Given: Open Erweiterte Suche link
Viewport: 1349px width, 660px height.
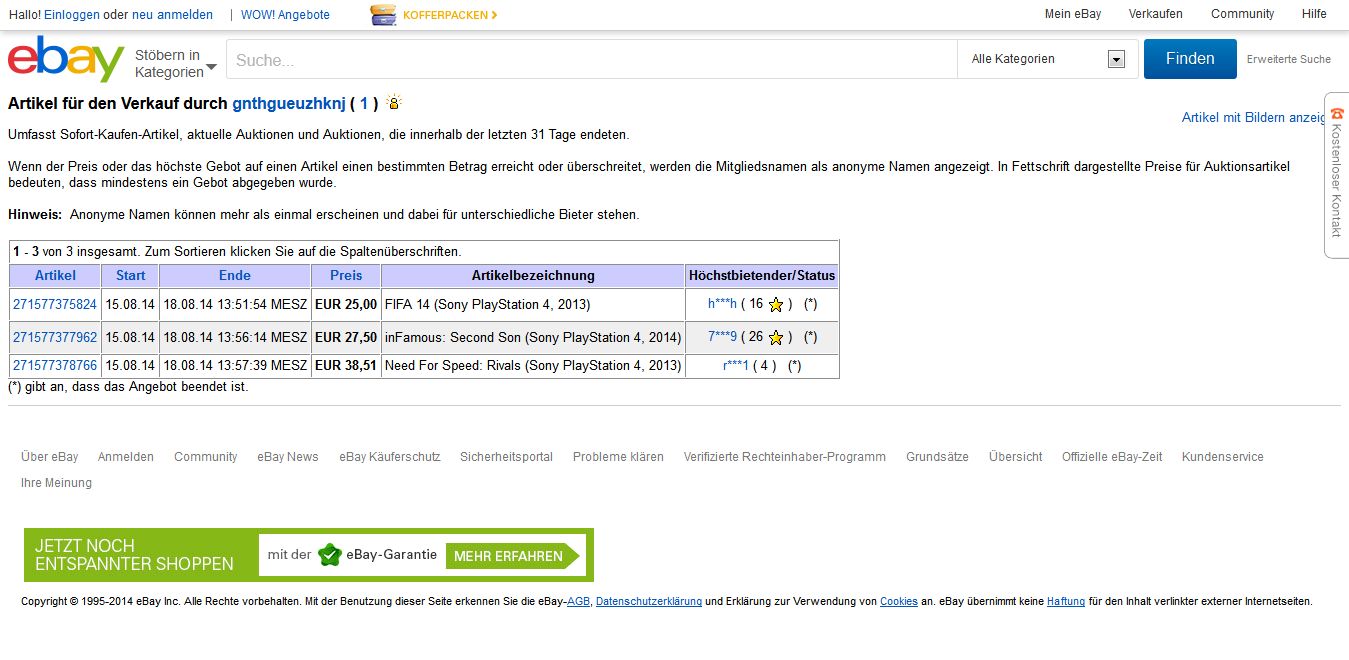Looking at the screenshot, I should pos(1289,59).
